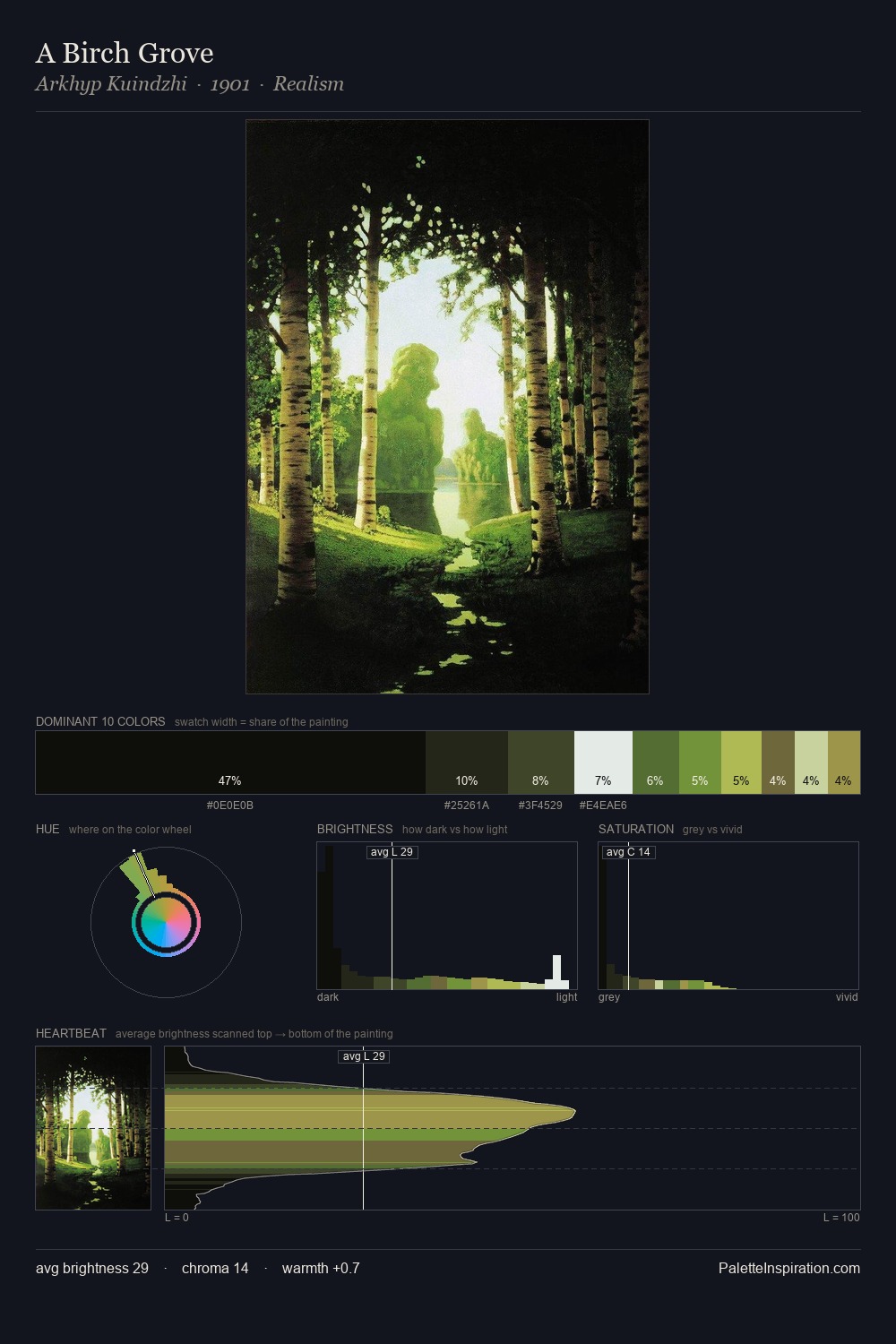Click 'avg brightness 29' in the footer
Viewport: 896px width, 1344px height.
click(92, 1268)
